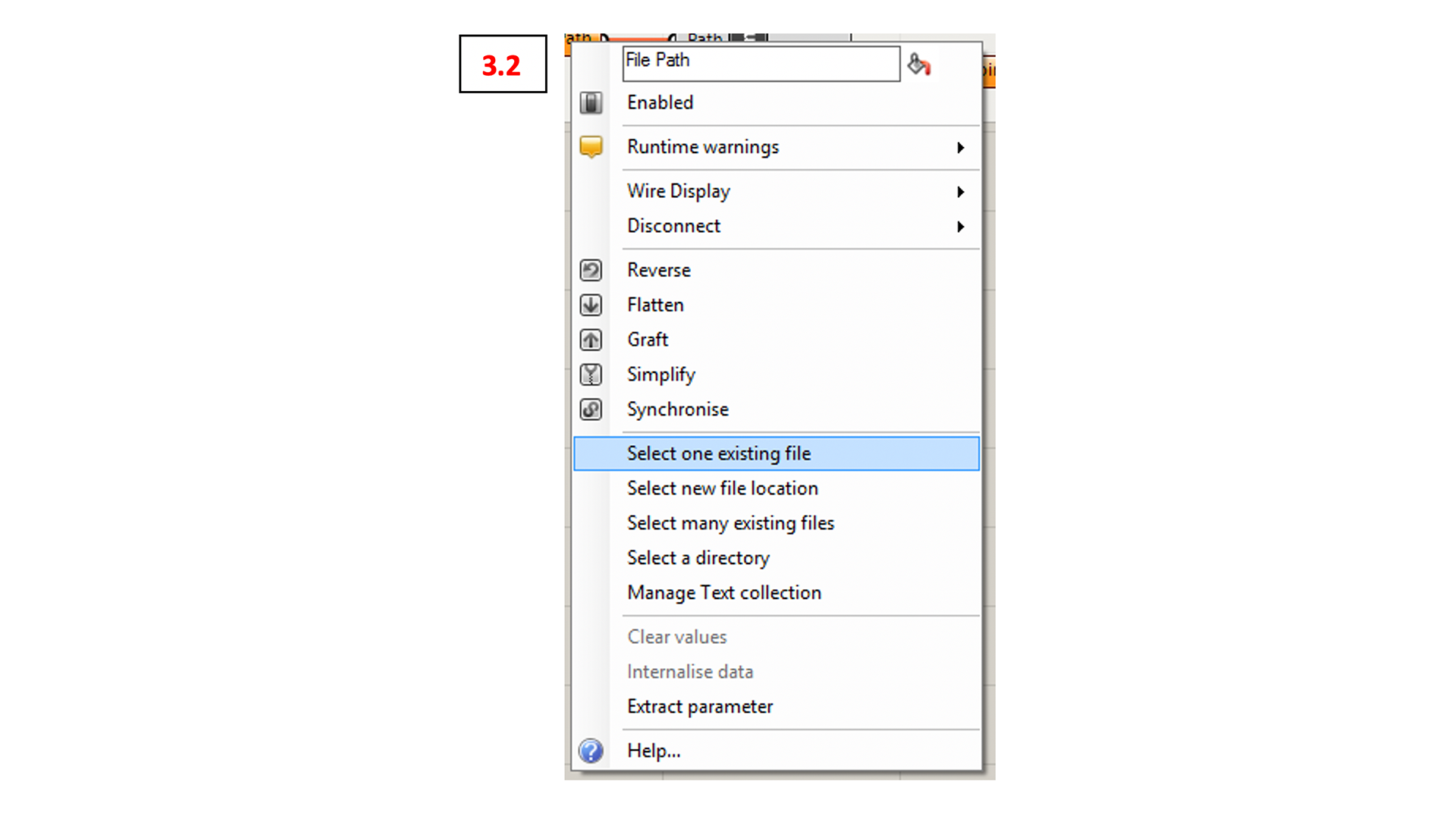The image size is (1456, 819).
Task: Click the help question mark icon
Action: coord(591,751)
